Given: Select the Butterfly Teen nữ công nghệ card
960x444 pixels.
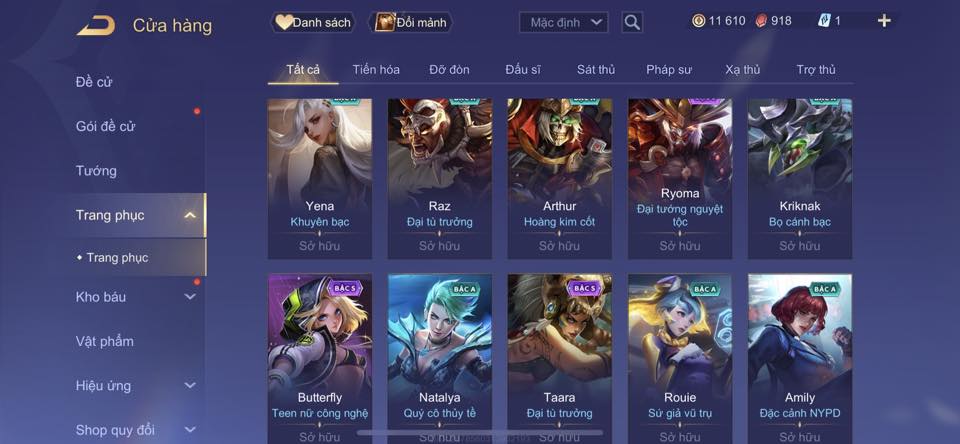Looking at the screenshot, I should [x=320, y=358].
